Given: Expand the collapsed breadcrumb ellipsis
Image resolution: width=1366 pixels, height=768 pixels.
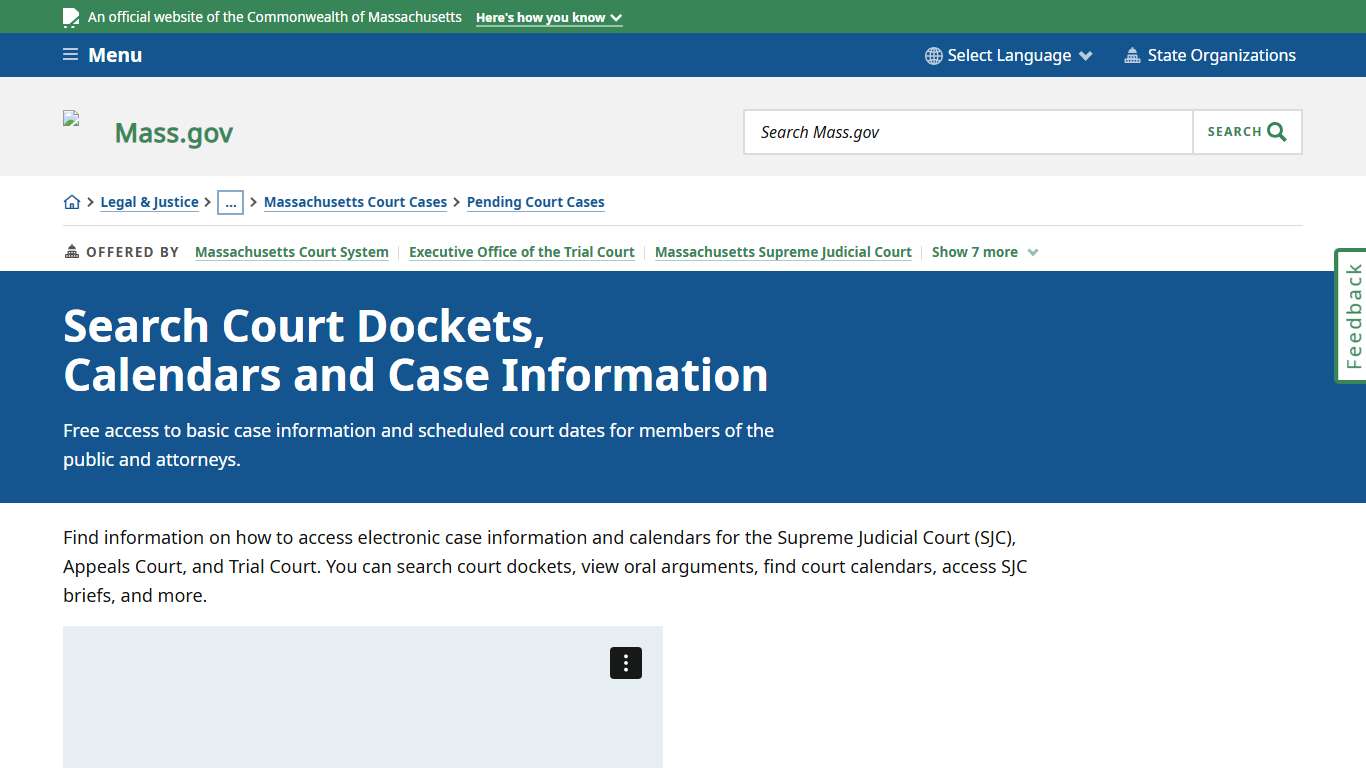Looking at the screenshot, I should click(231, 202).
